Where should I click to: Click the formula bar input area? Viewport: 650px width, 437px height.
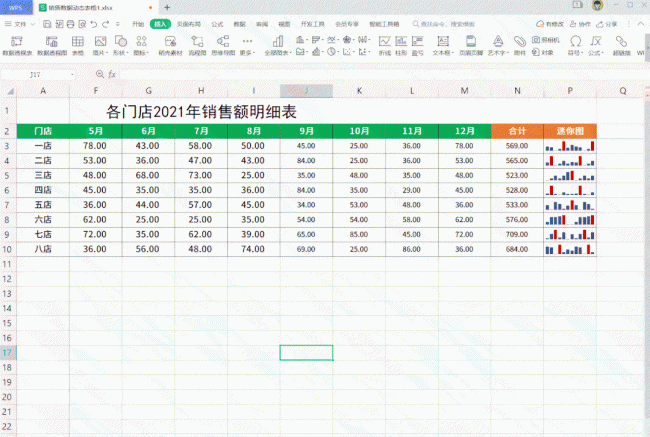tap(381, 75)
